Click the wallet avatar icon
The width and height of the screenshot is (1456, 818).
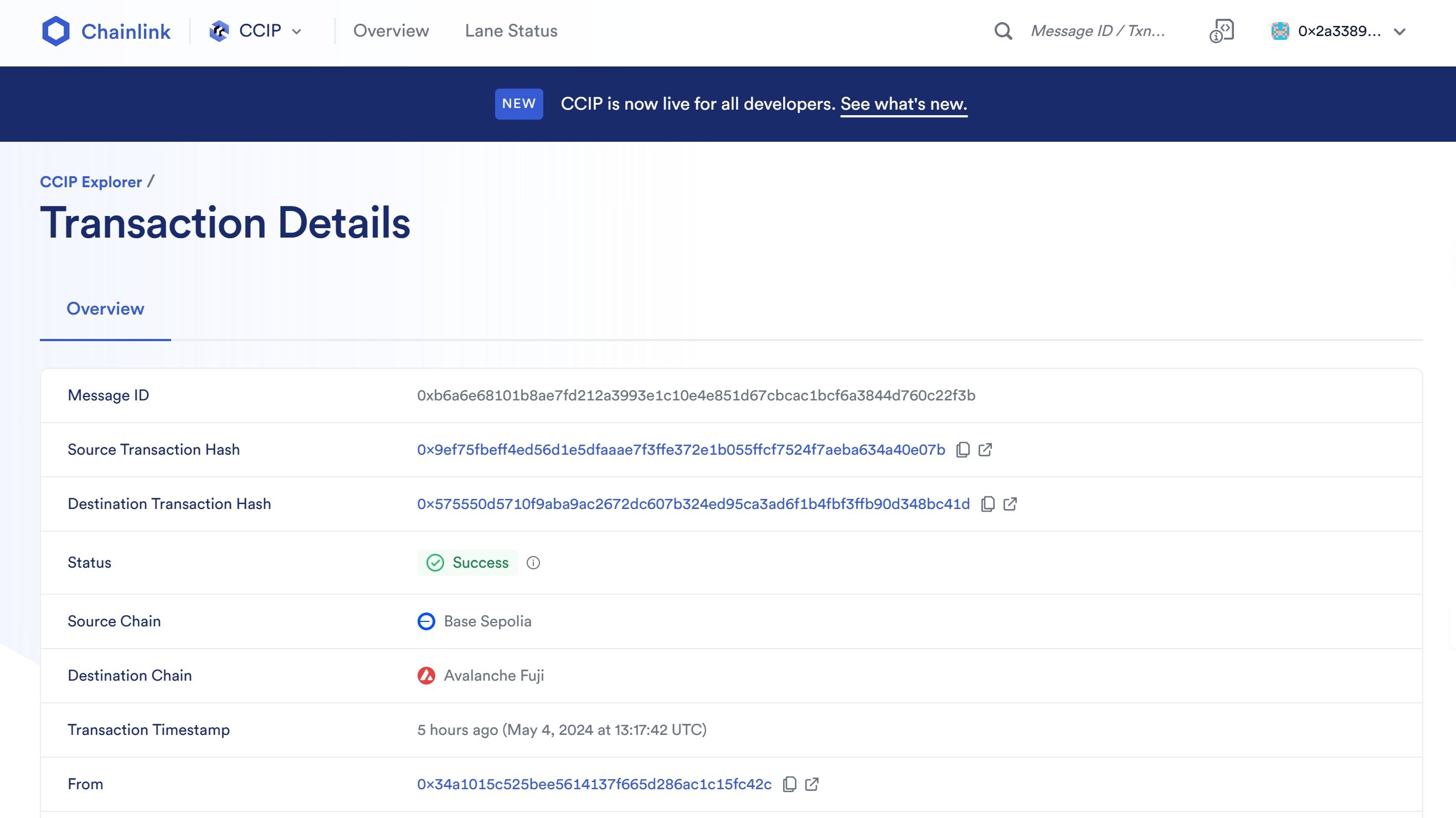1280,31
